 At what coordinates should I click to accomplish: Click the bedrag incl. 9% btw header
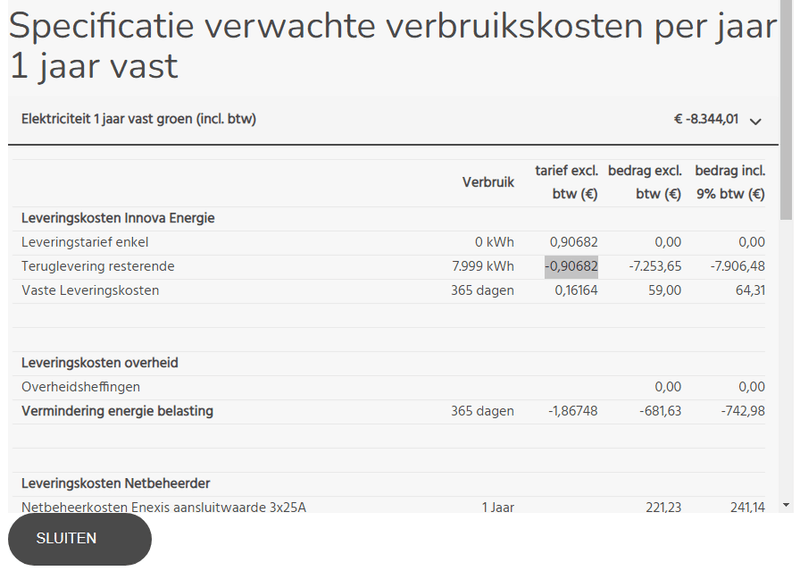(730, 183)
